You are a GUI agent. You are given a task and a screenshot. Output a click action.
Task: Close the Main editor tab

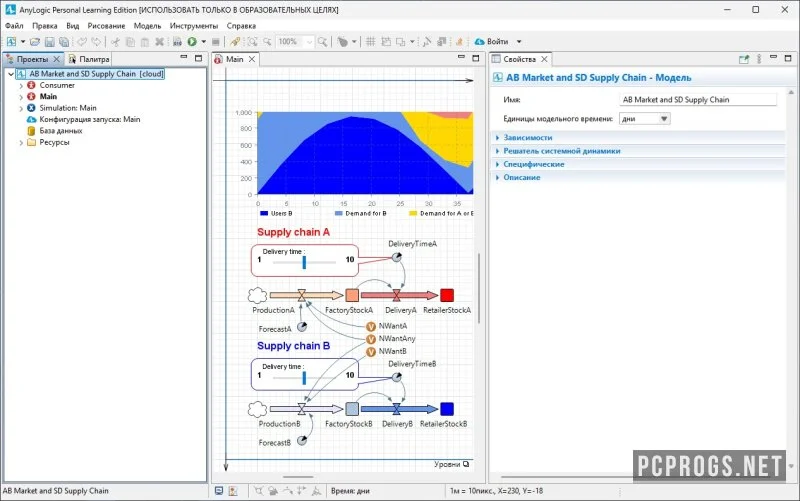(x=252, y=59)
